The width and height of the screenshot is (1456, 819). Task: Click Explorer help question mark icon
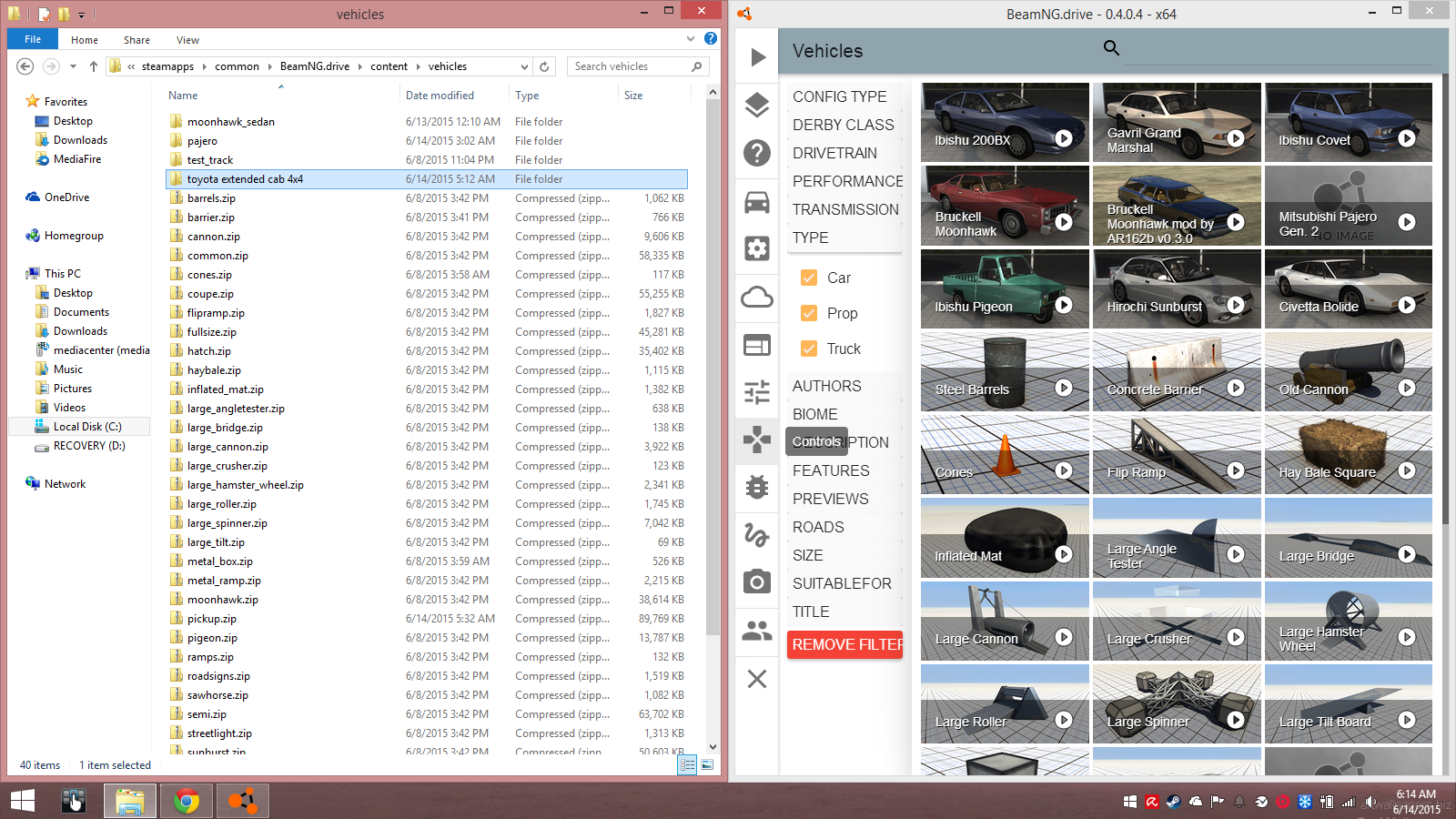coord(711,39)
